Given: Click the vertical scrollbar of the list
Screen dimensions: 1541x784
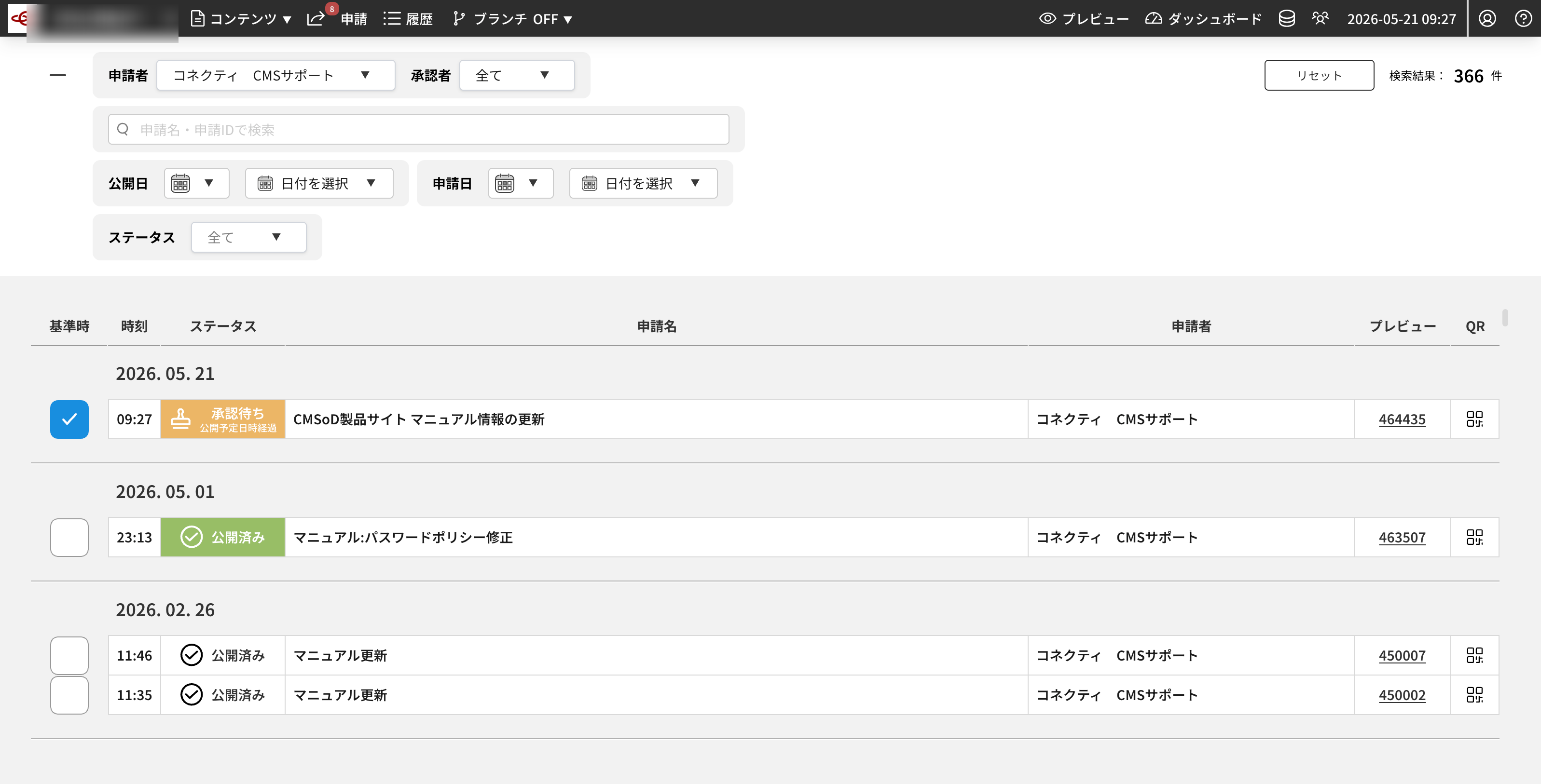Looking at the screenshot, I should [x=1505, y=318].
